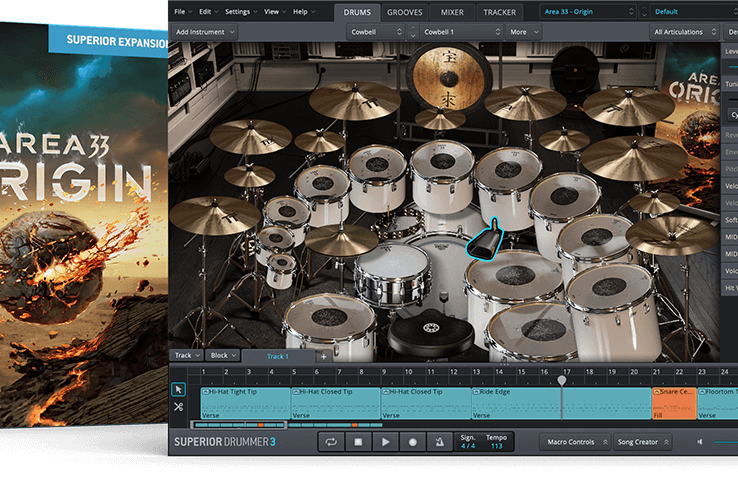This screenshot has width=738, height=488.
Task: Click the playhead marker at bar 17
Action: [x=562, y=380]
